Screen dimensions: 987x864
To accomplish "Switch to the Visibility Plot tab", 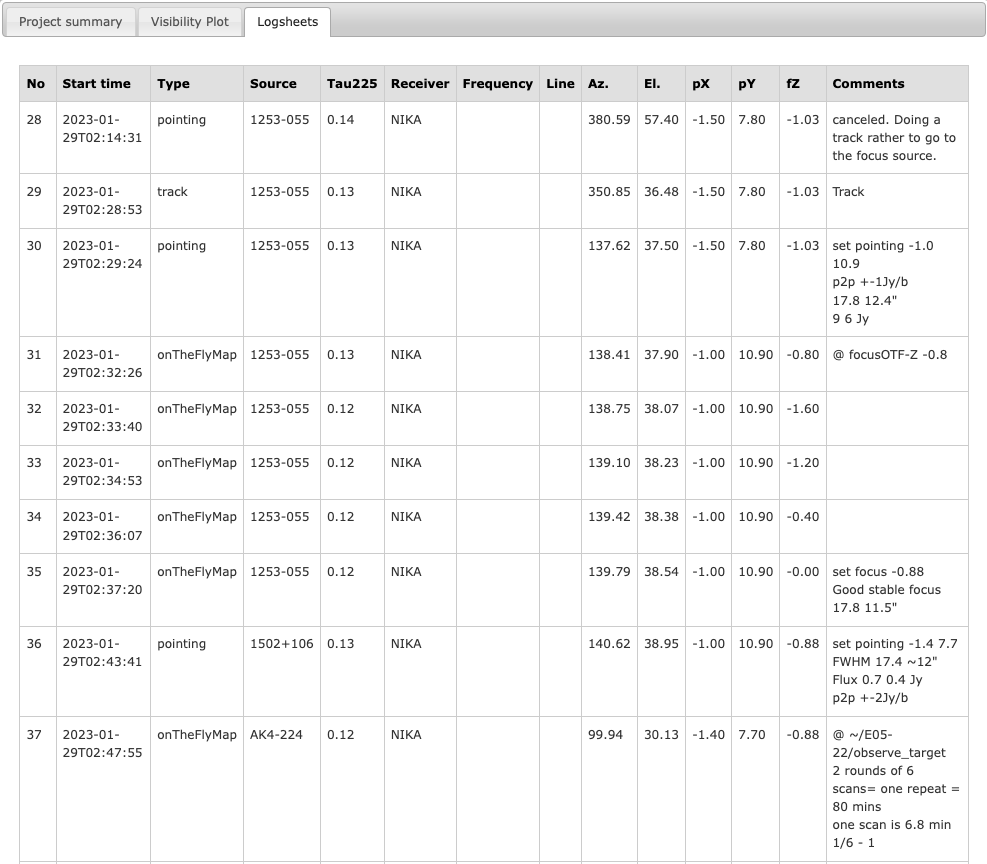I will [190, 21].
